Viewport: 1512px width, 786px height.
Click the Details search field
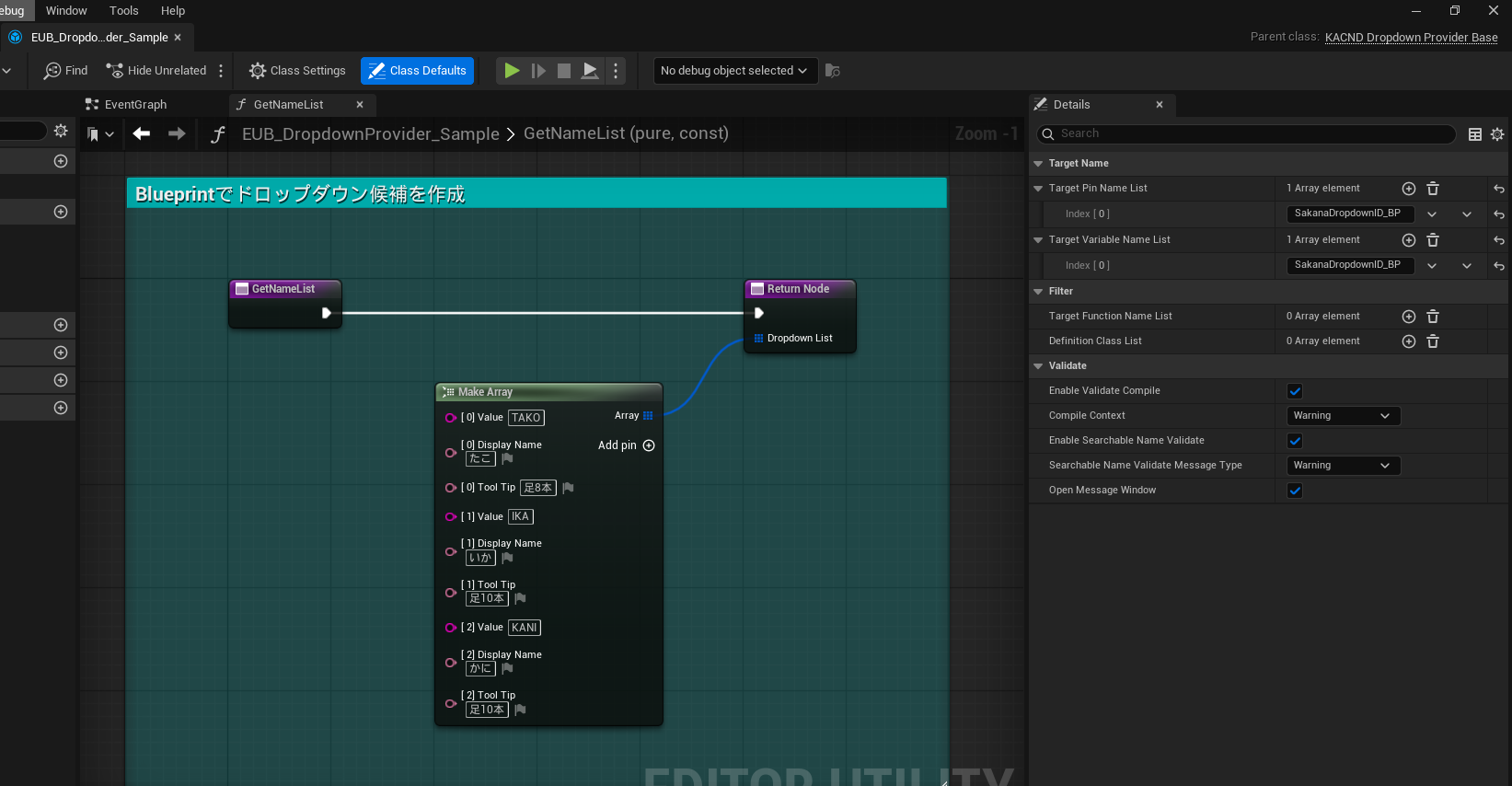[x=1252, y=134]
